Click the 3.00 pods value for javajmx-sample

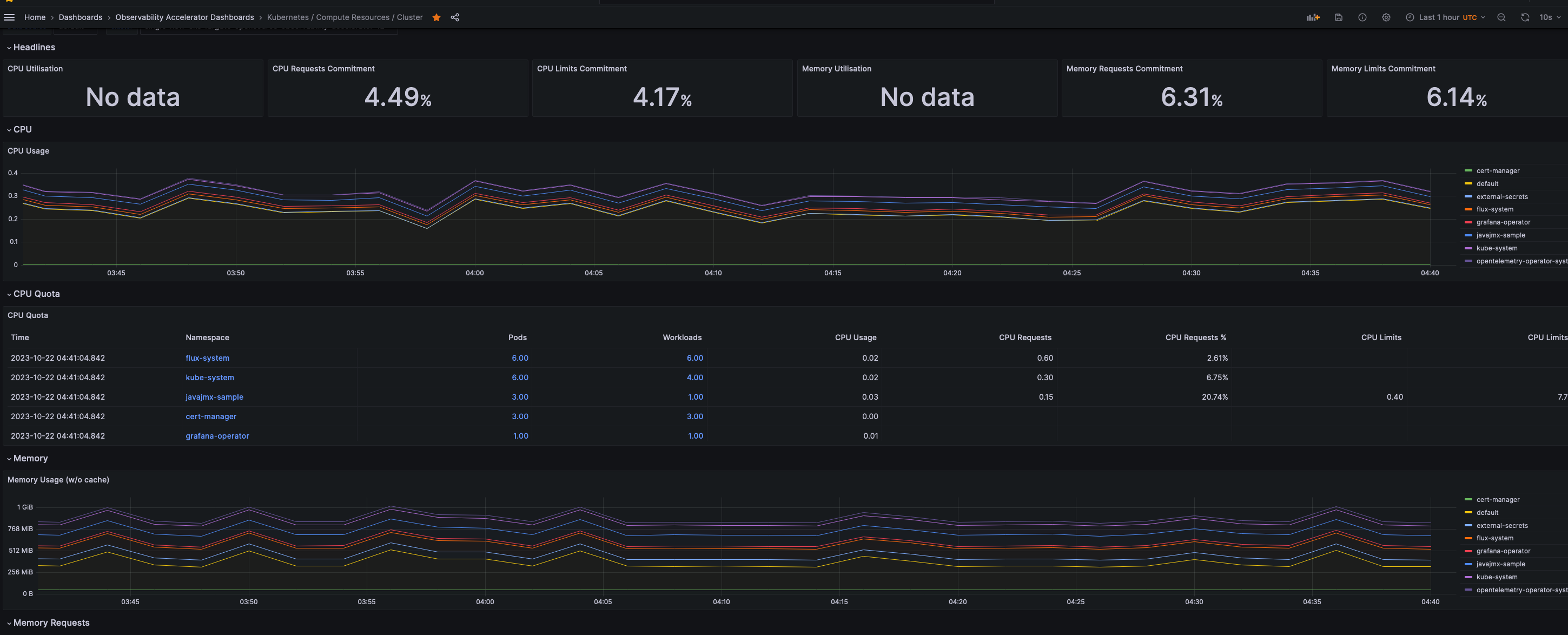point(520,396)
